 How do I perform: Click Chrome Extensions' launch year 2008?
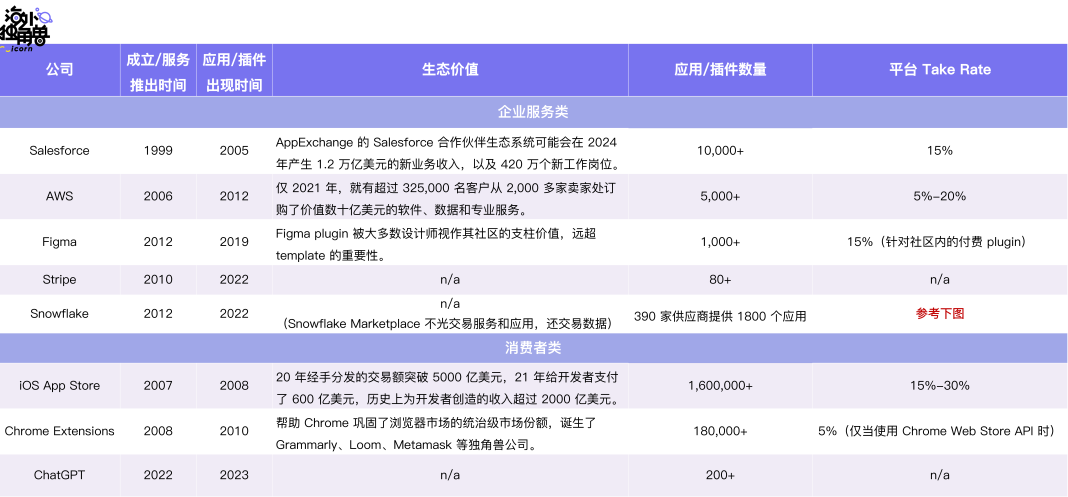(158, 431)
